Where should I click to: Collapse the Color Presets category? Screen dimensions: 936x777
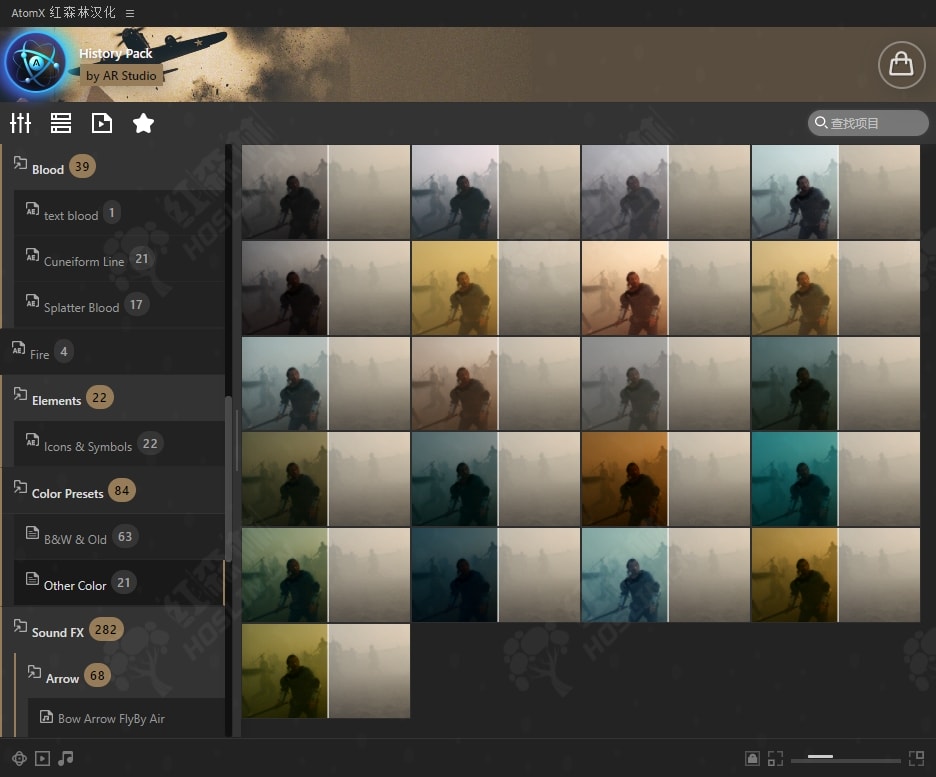(x=67, y=492)
